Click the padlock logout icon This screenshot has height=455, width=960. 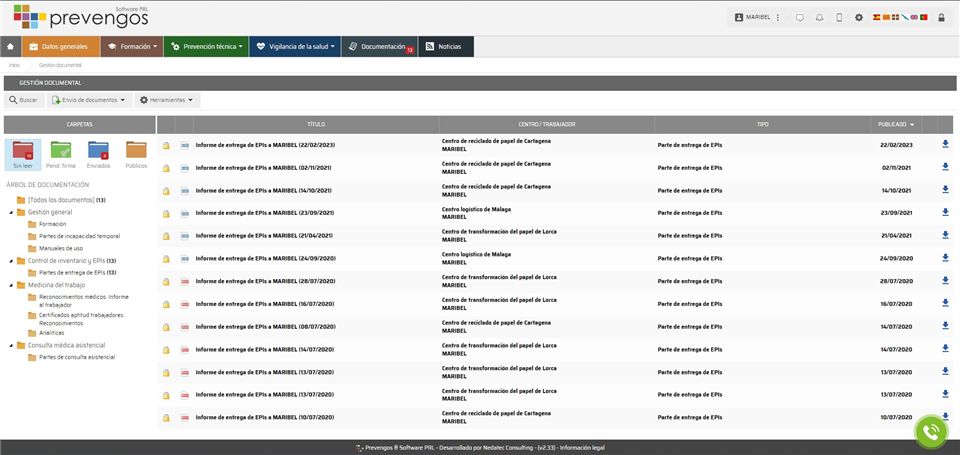(941, 17)
